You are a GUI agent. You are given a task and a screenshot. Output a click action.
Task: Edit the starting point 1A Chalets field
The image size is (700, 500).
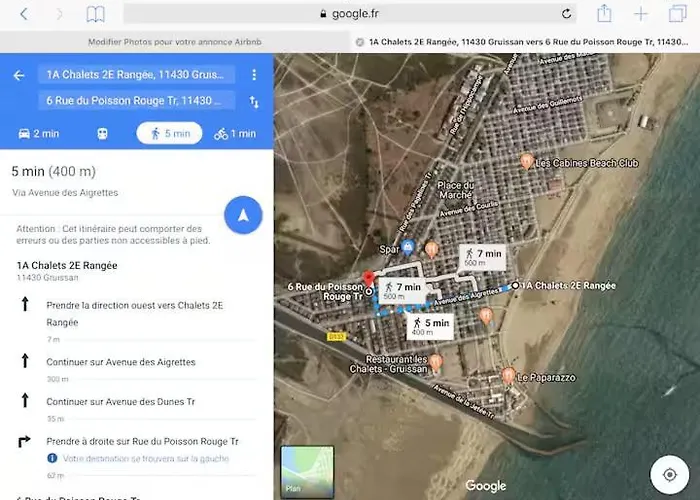(x=137, y=75)
